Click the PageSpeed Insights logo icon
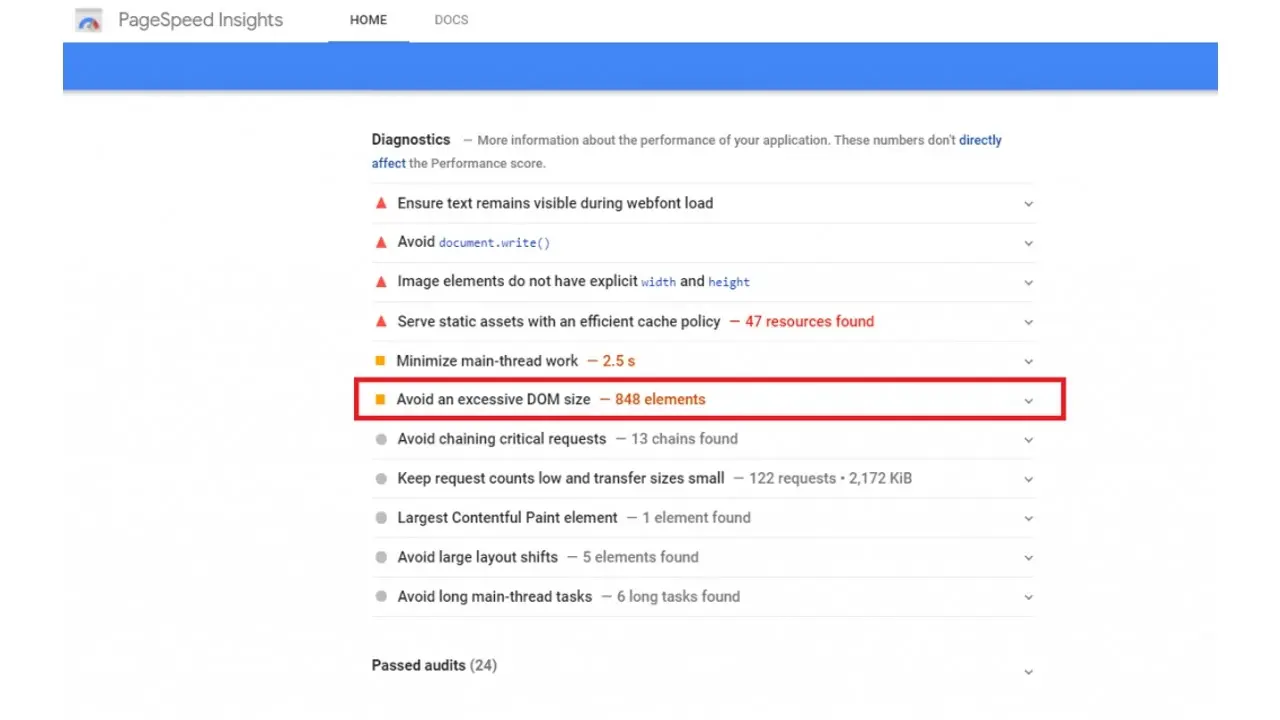Viewport: 1280px width, 720px height. pyautogui.click(x=89, y=21)
